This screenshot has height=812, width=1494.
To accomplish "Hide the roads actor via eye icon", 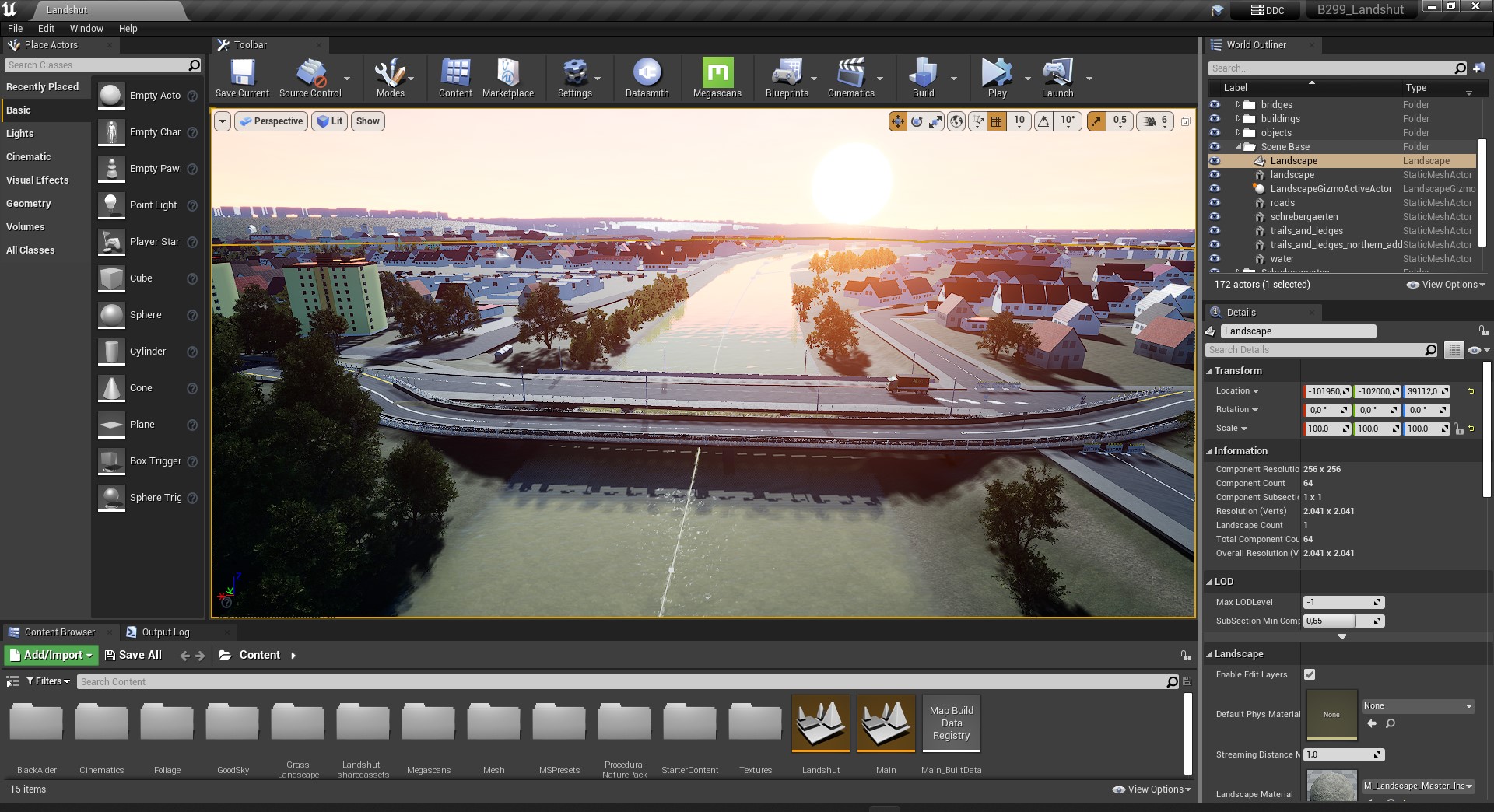I will [x=1215, y=203].
